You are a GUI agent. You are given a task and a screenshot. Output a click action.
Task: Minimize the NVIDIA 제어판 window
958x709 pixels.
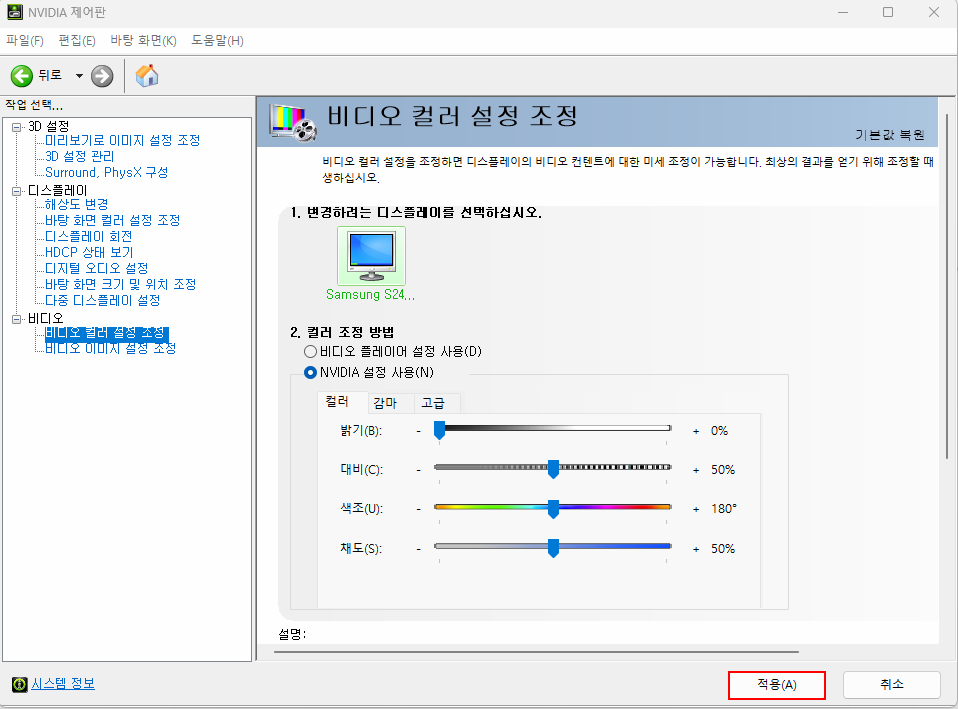tap(843, 12)
